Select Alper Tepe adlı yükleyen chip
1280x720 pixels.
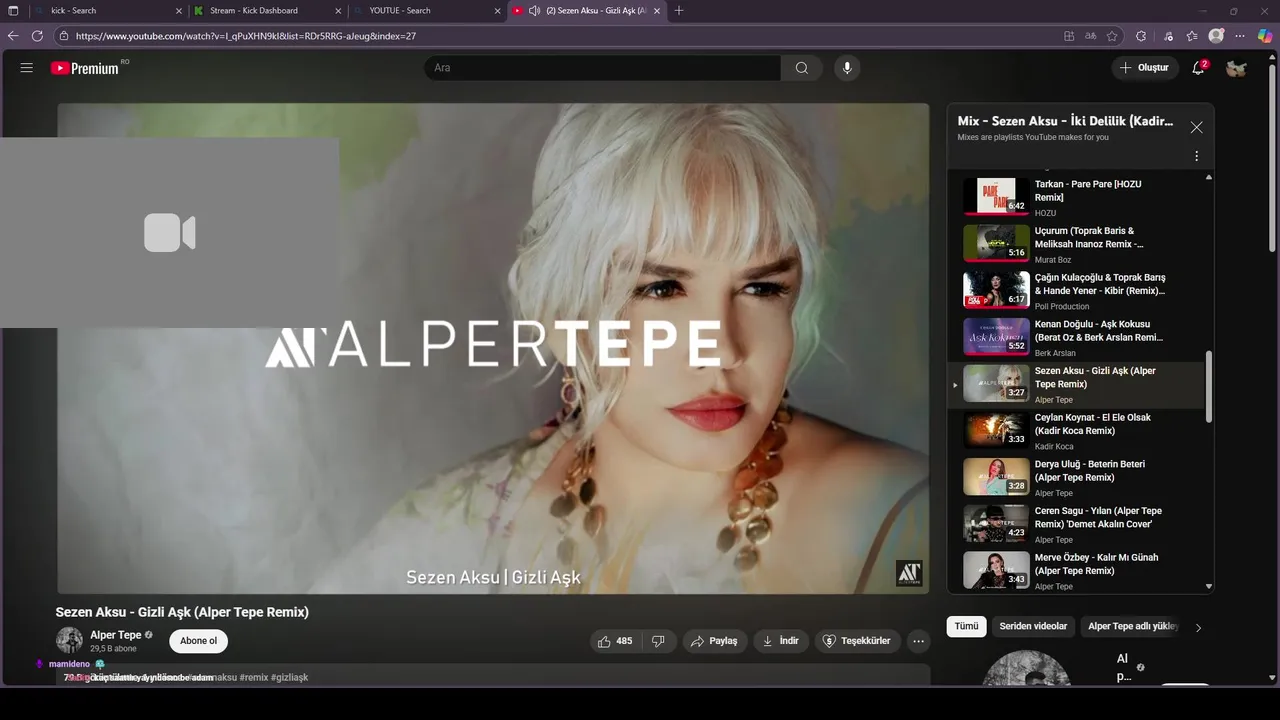[x=1131, y=626]
